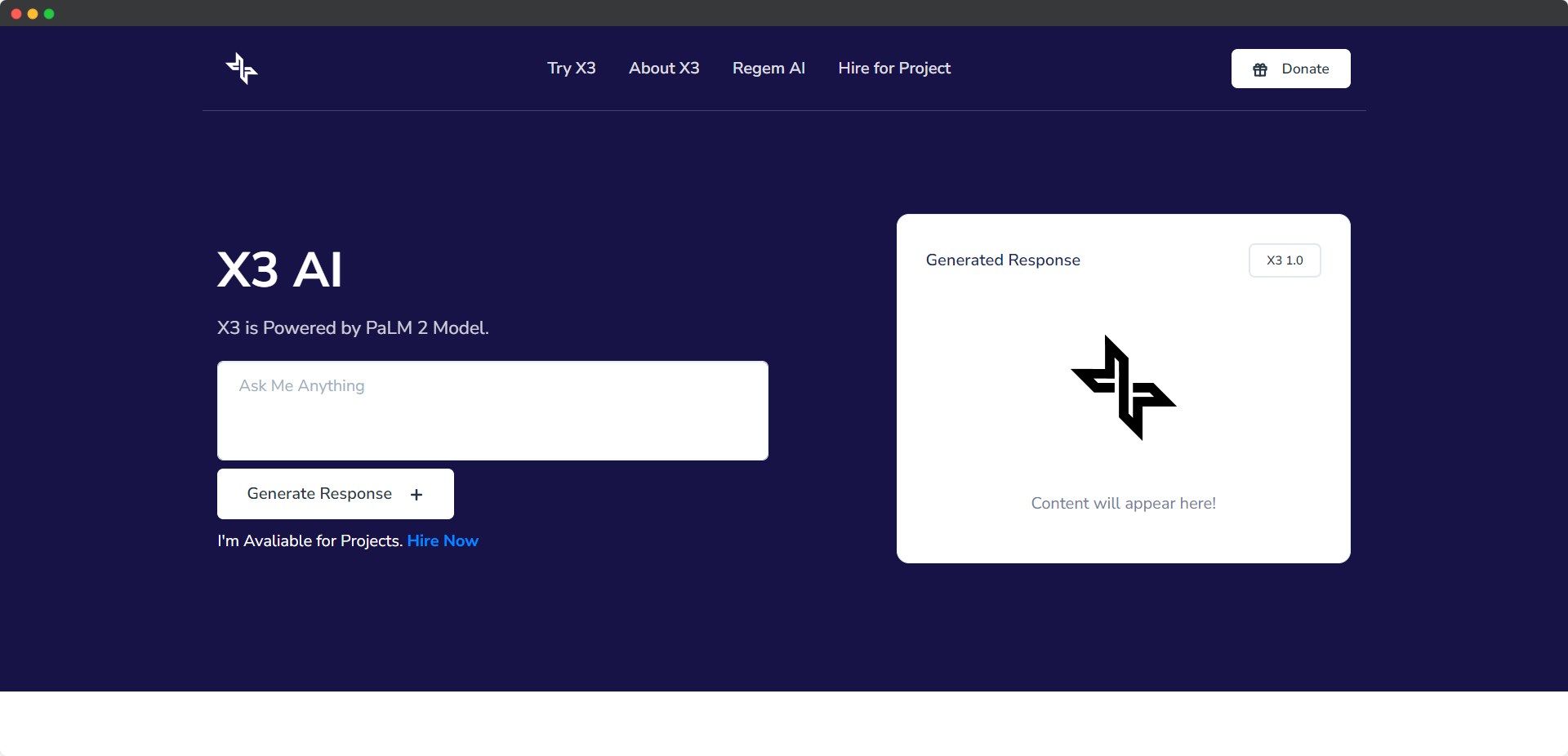Select the green maximize traffic light button
This screenshot has width=1568, height=756.
(49, 13)
